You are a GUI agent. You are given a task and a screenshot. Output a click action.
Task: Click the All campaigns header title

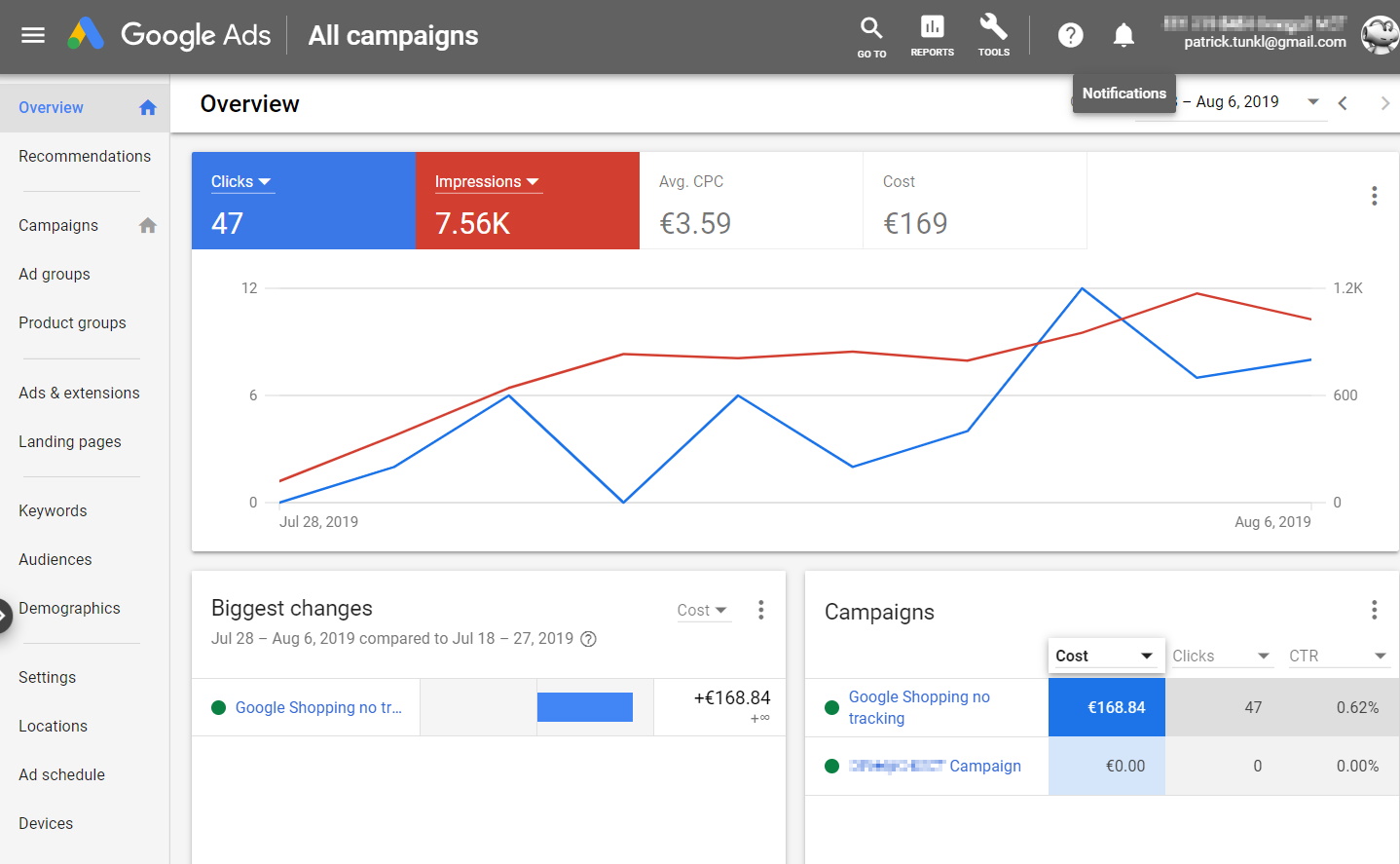(x=393, y=36)
